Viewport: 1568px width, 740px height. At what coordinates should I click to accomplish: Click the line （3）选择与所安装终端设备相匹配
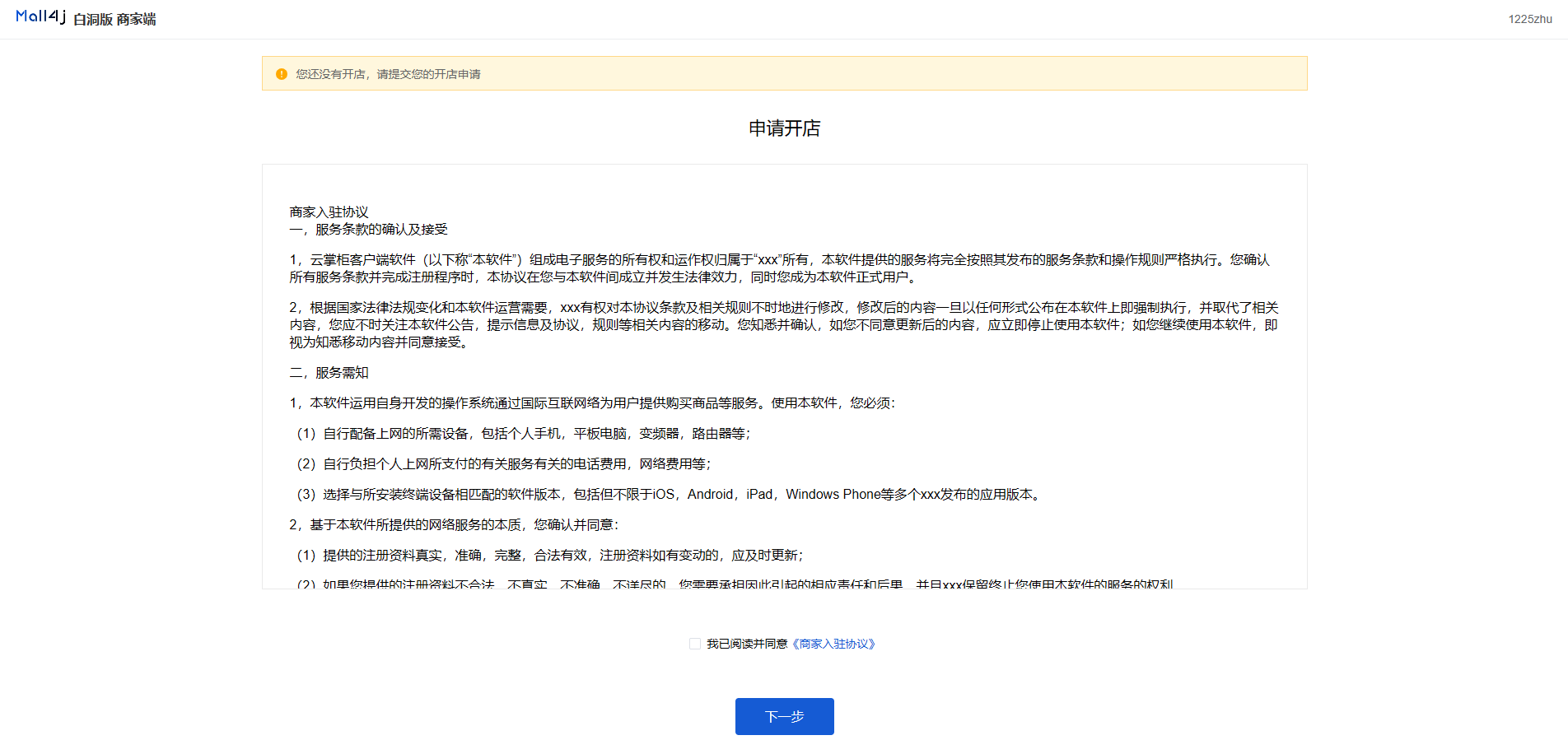(x=670, y=495)
